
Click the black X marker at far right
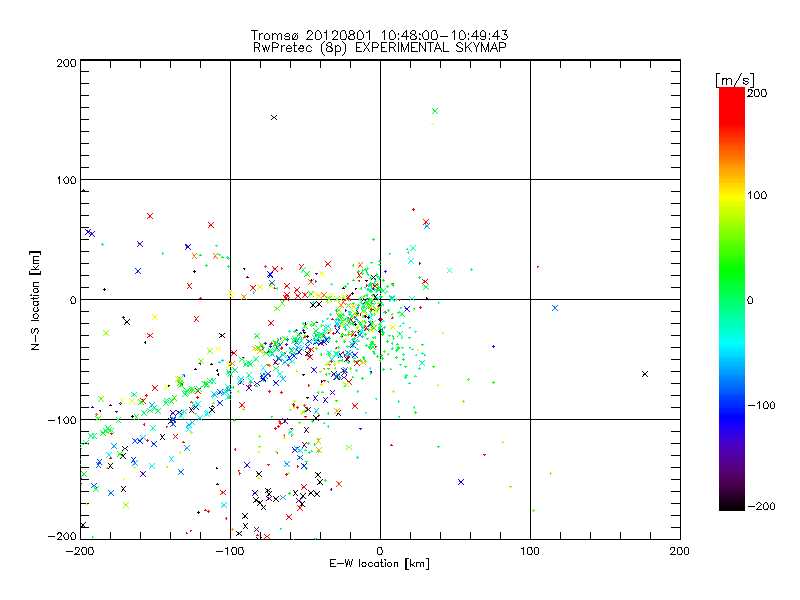(645, 374)
